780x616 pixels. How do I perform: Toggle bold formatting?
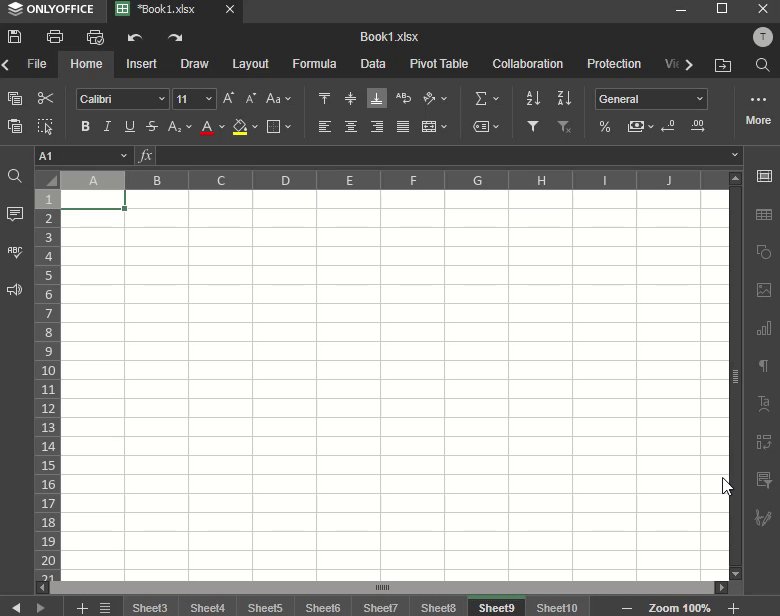pos(85,126)
